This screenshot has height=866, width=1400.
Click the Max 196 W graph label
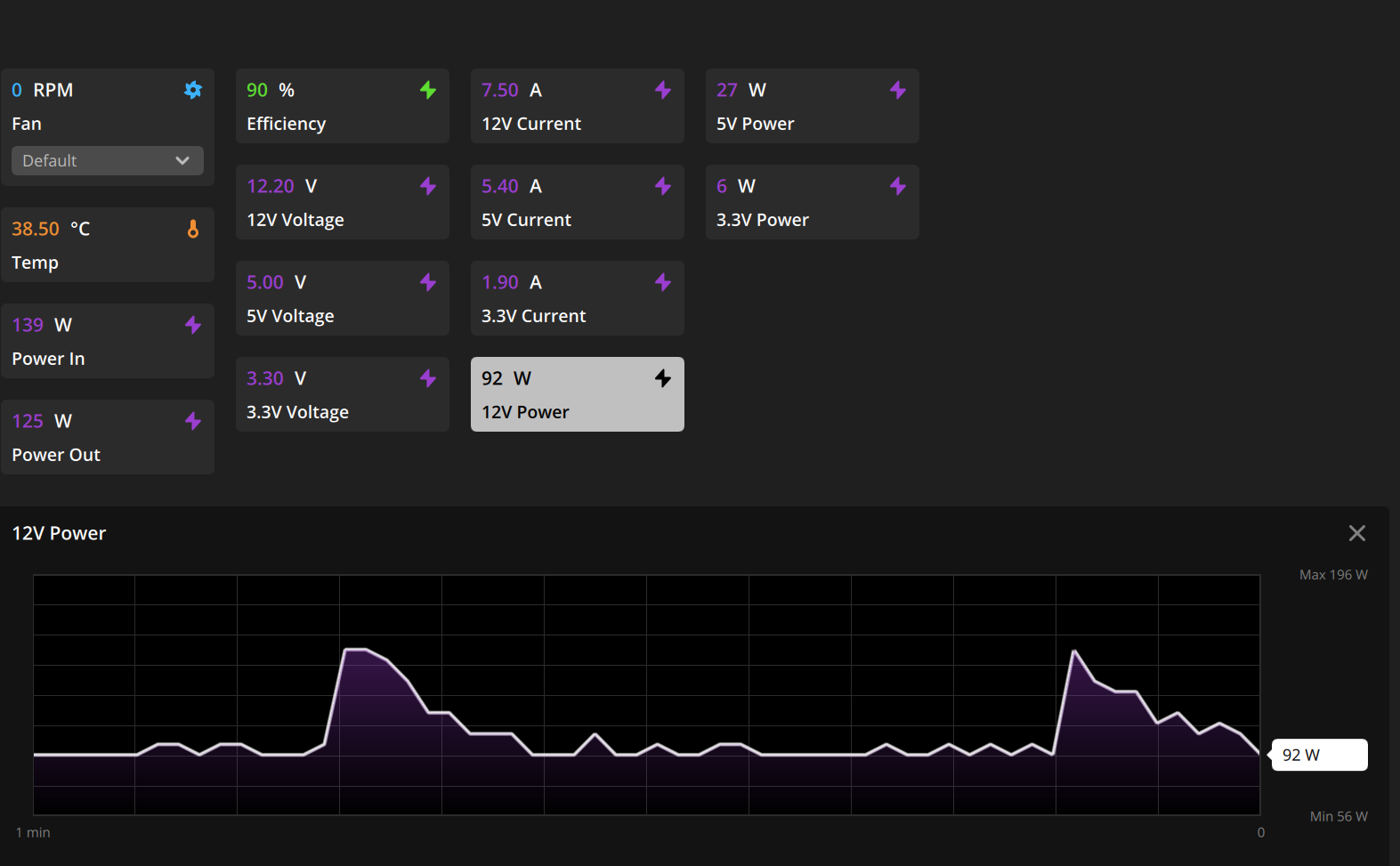click(x=1333, y=575)
